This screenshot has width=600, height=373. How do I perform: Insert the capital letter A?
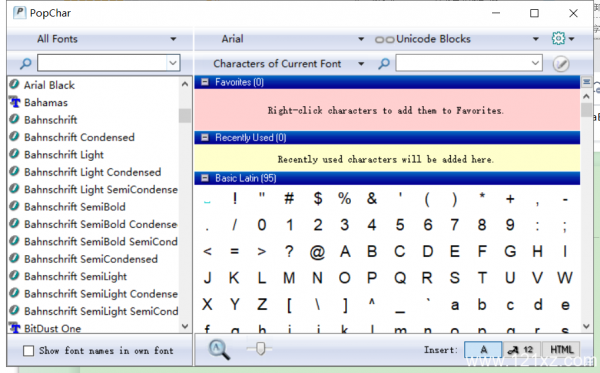point(345,251)
